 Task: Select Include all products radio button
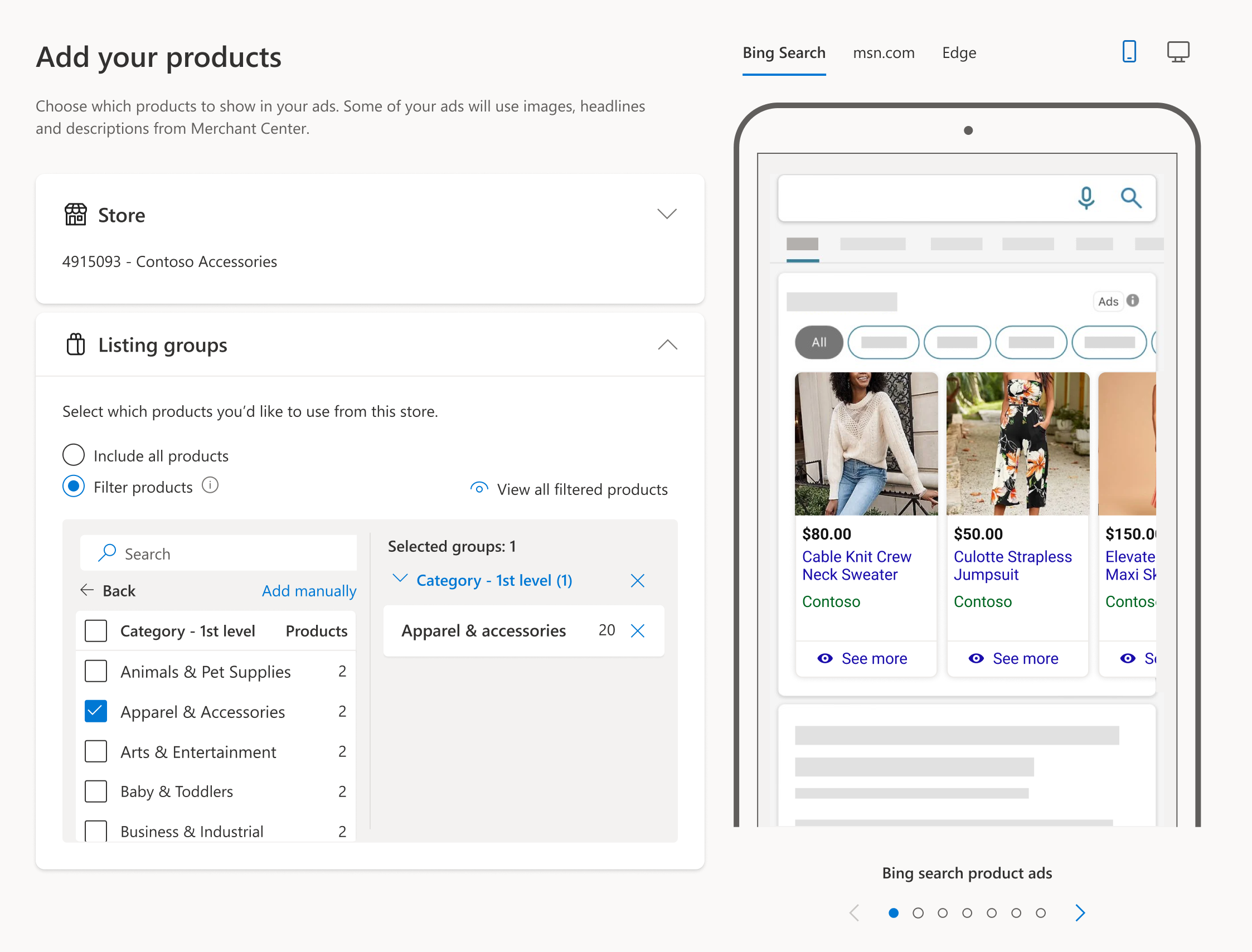73,455
